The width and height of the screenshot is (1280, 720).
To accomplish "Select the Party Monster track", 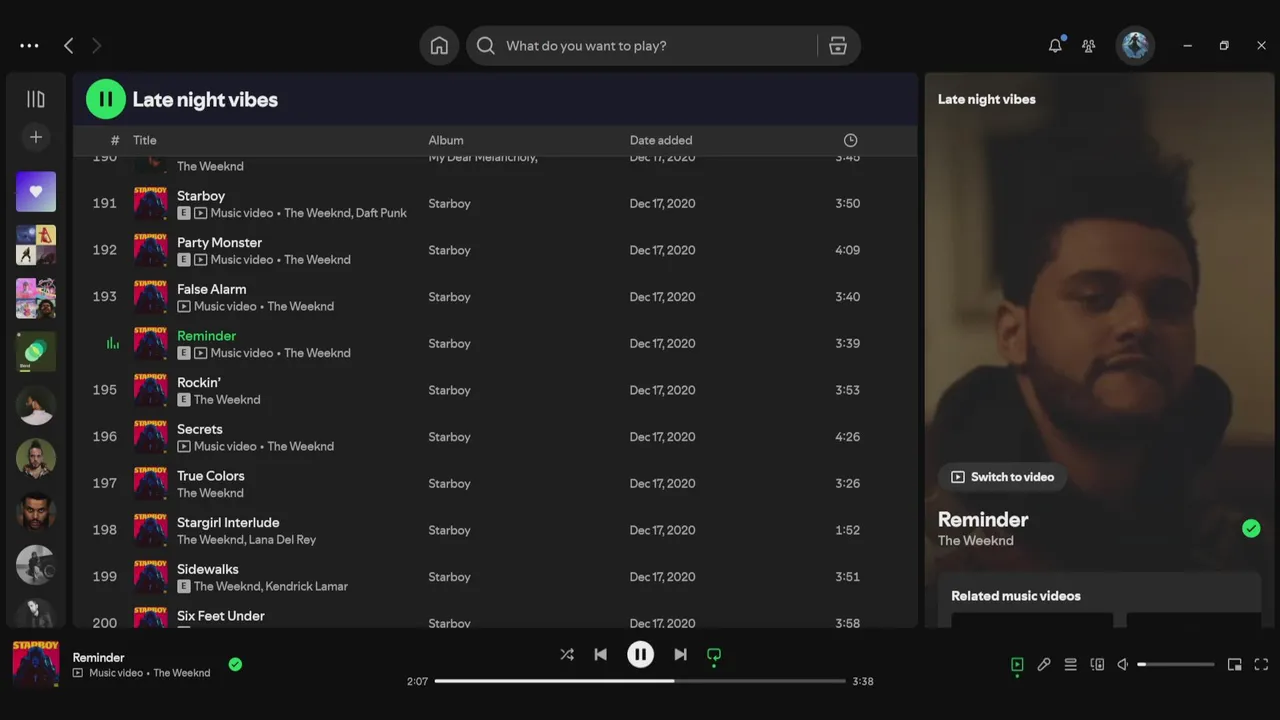I will coord(219,242).
